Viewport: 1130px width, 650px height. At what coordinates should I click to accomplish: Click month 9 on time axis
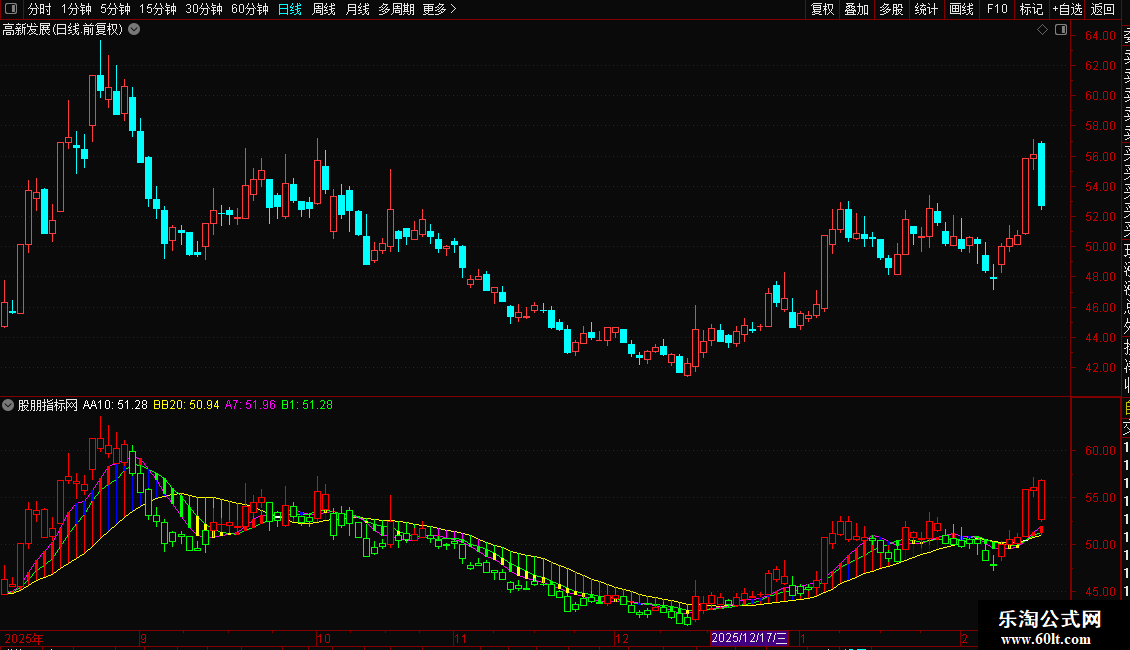[x=143, y=638]
